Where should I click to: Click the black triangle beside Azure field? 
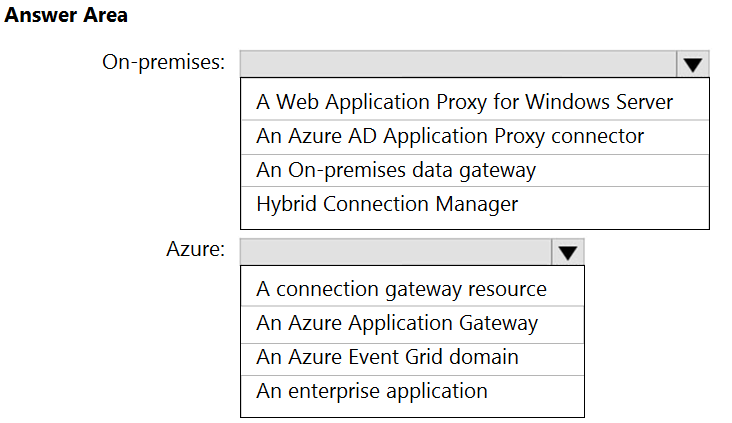point(568,253)
